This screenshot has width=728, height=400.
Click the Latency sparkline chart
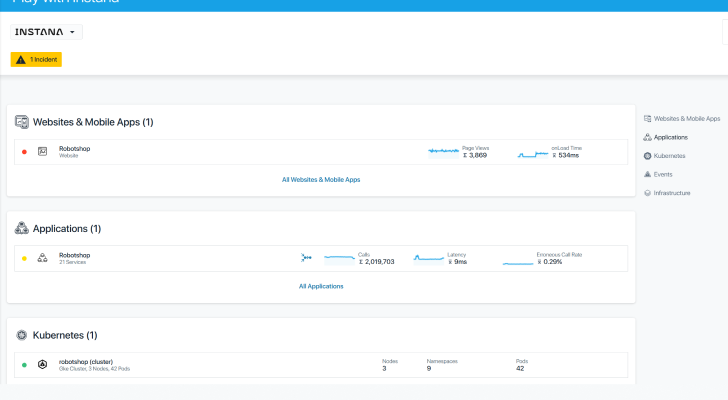pyautogui.click(x=429, y=259)
